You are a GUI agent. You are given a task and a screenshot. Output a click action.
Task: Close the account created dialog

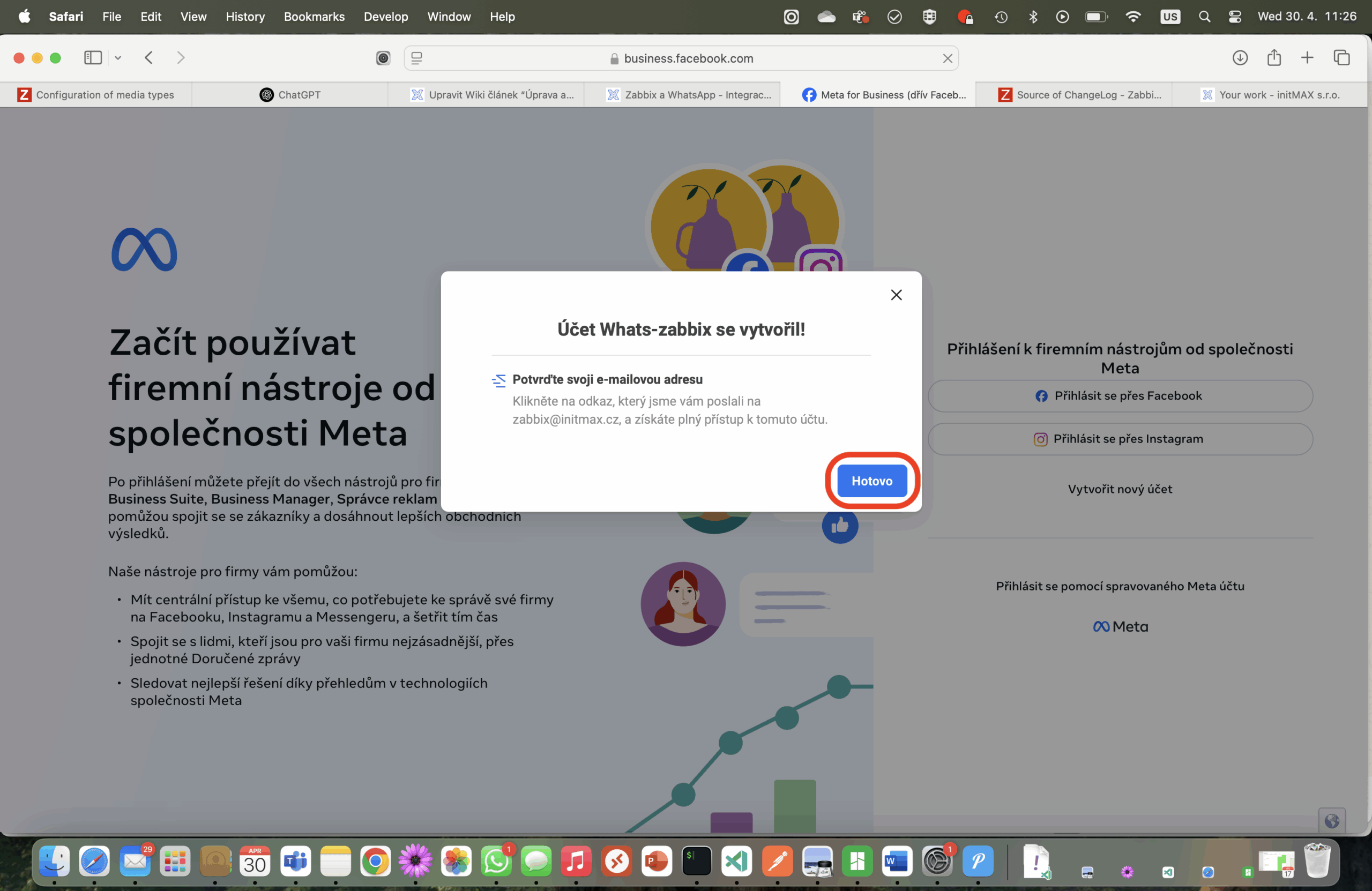pyautogui.click(x=896, y=295)
